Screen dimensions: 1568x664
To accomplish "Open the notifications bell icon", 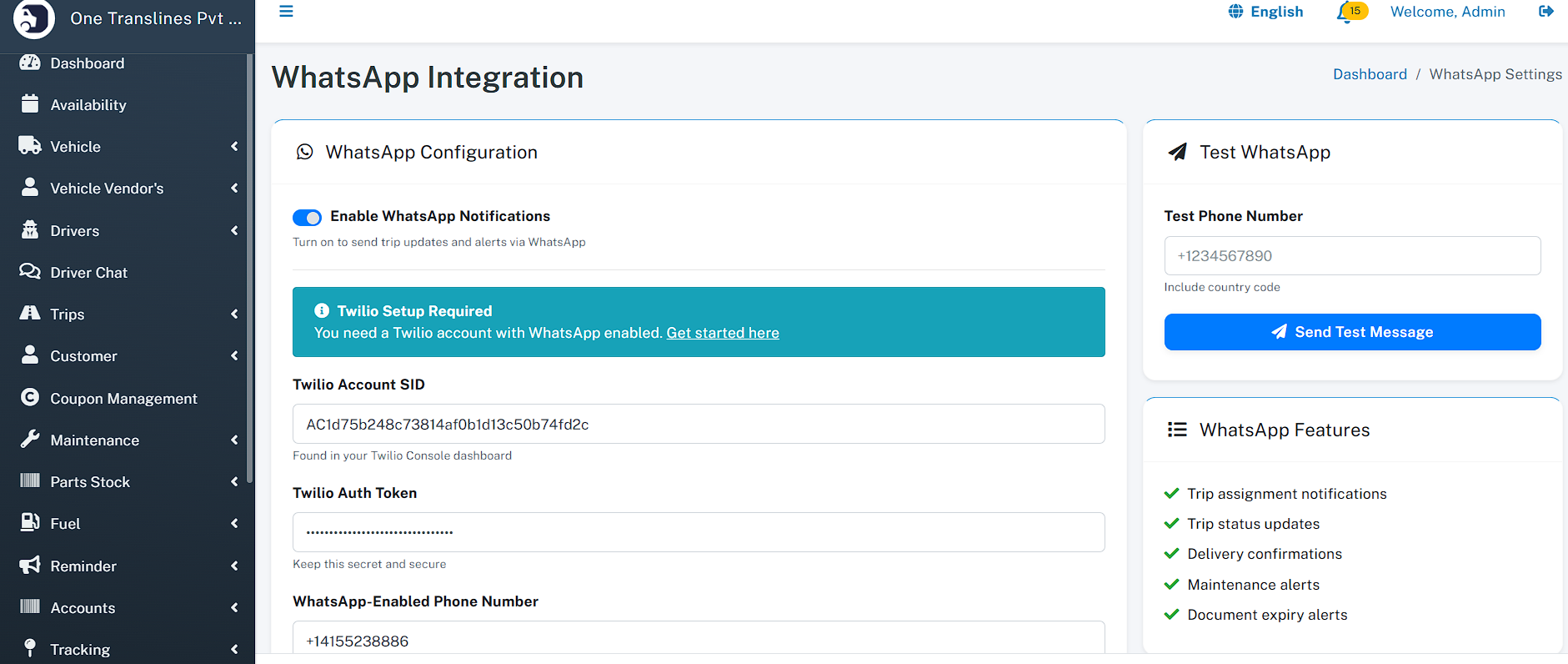I will pyautogui.click(x=1345, y=13).
